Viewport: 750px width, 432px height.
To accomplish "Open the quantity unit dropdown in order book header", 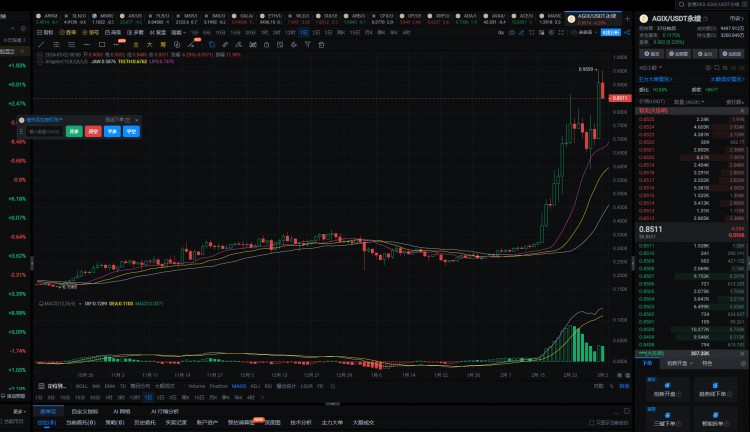I will [x=689, y=102].
